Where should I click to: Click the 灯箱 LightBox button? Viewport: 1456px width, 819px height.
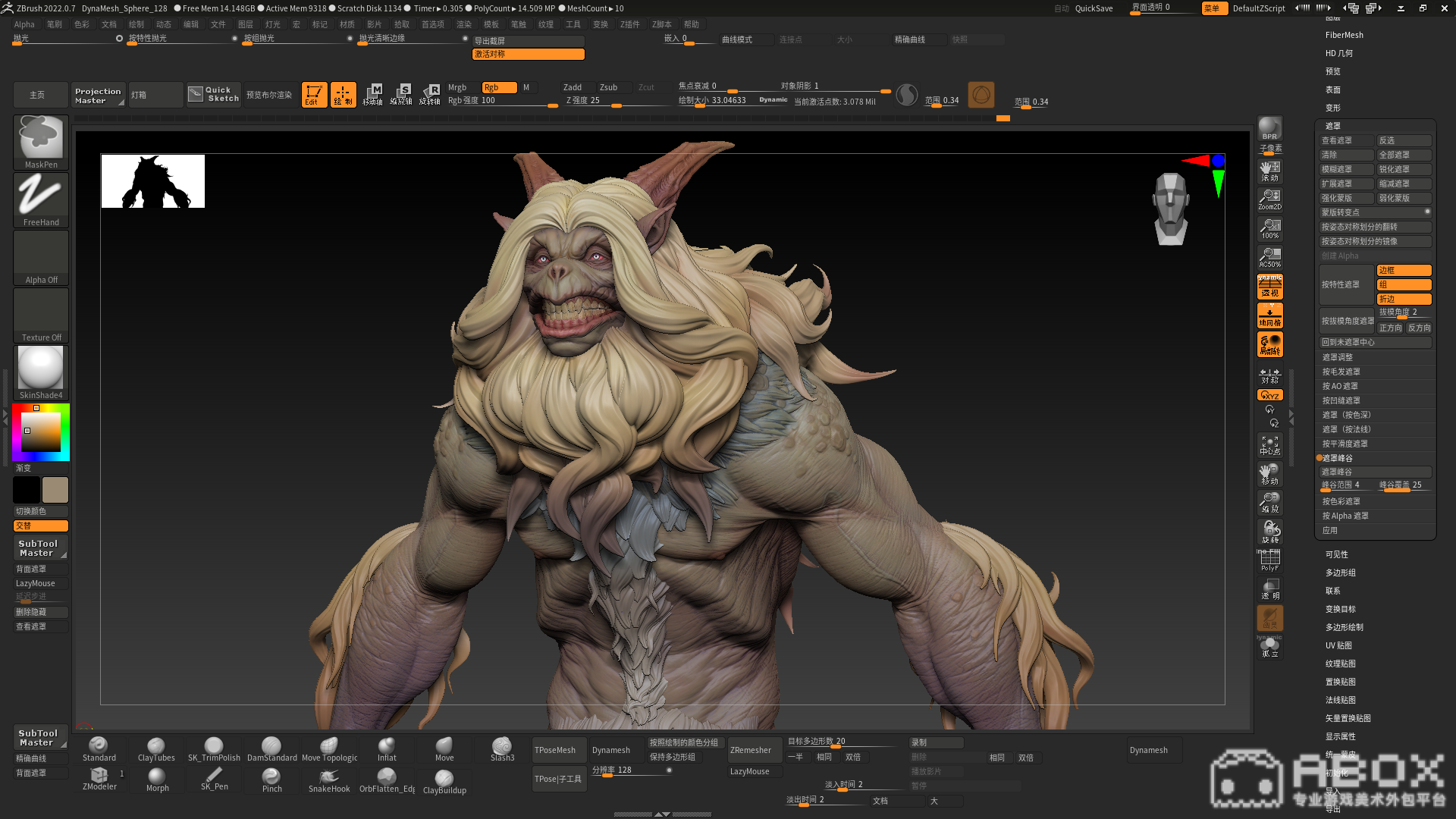click(x=155, y=95)
